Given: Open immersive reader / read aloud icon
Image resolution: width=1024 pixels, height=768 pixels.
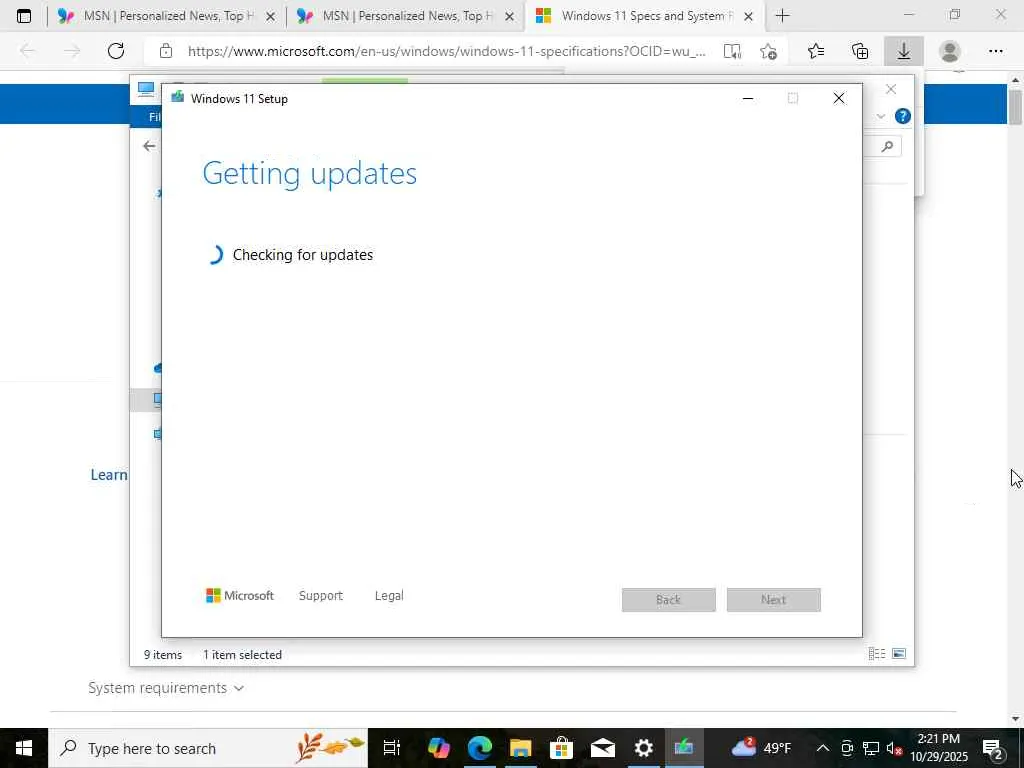Looking at the screenshot, I should [732, 51].
